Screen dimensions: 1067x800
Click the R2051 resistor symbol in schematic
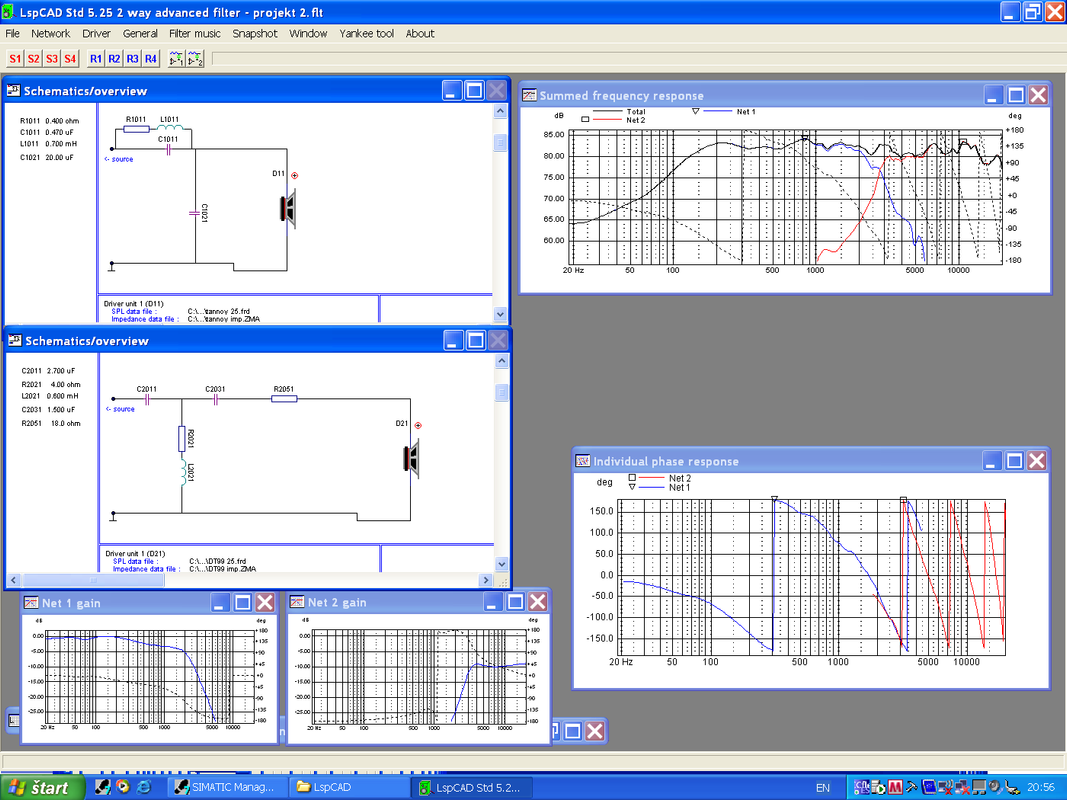tap(284, 399)
